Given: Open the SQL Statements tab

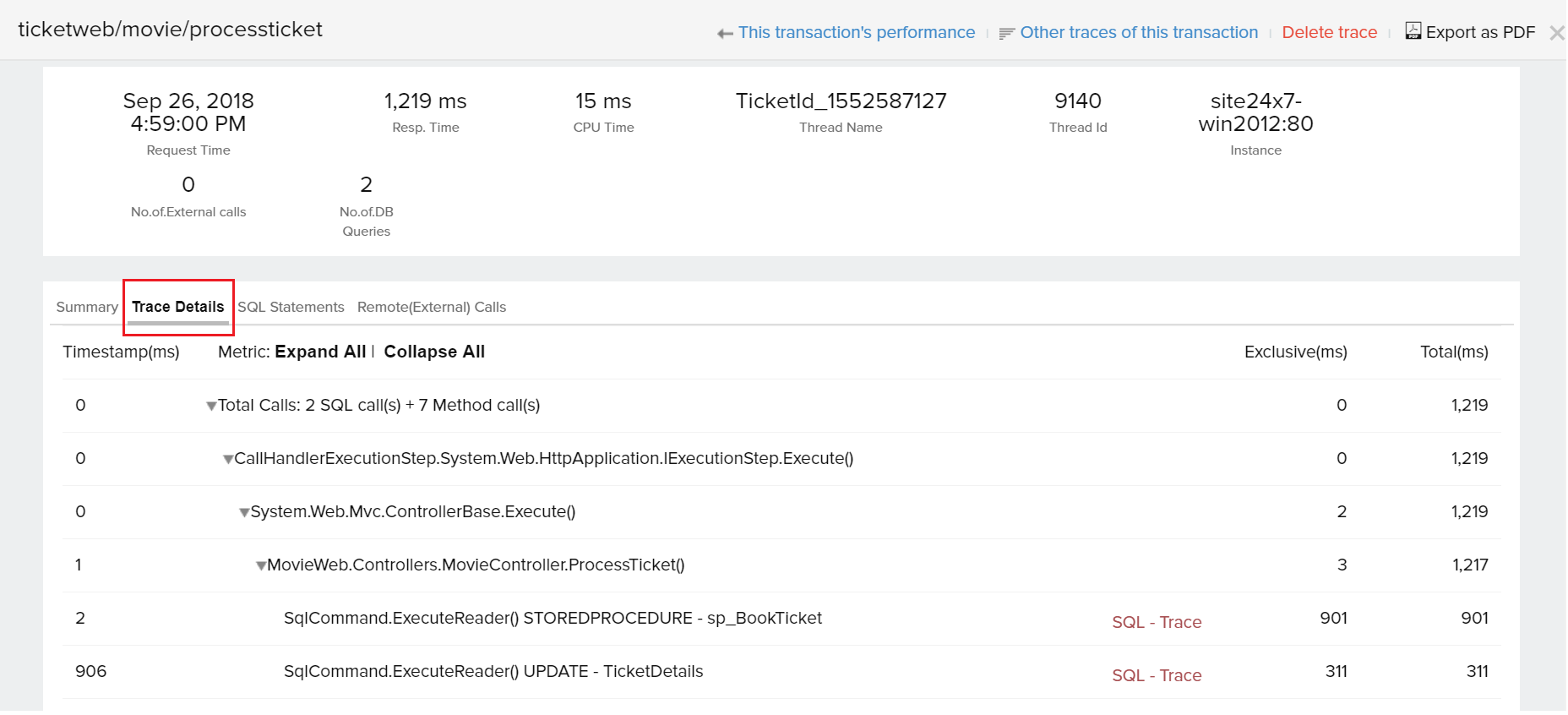Looking at the screenshot, I should pos(291,307).
